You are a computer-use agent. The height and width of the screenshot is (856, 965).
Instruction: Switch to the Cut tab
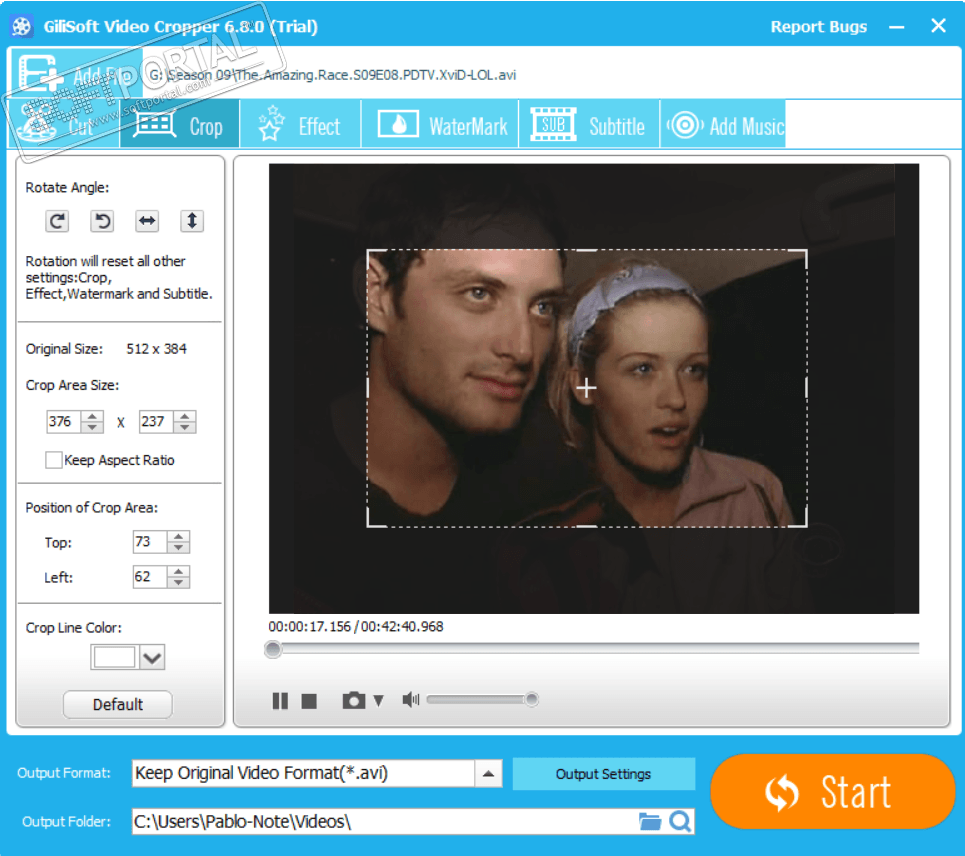(x=63, y=125)
